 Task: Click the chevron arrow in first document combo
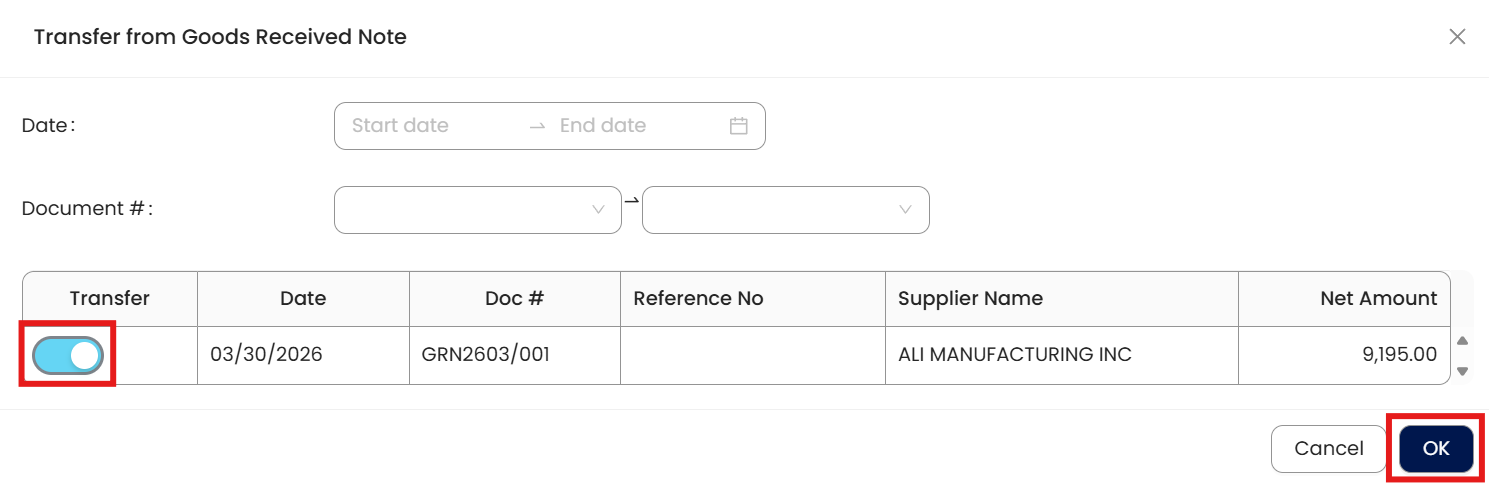click(x=598, y=210)
